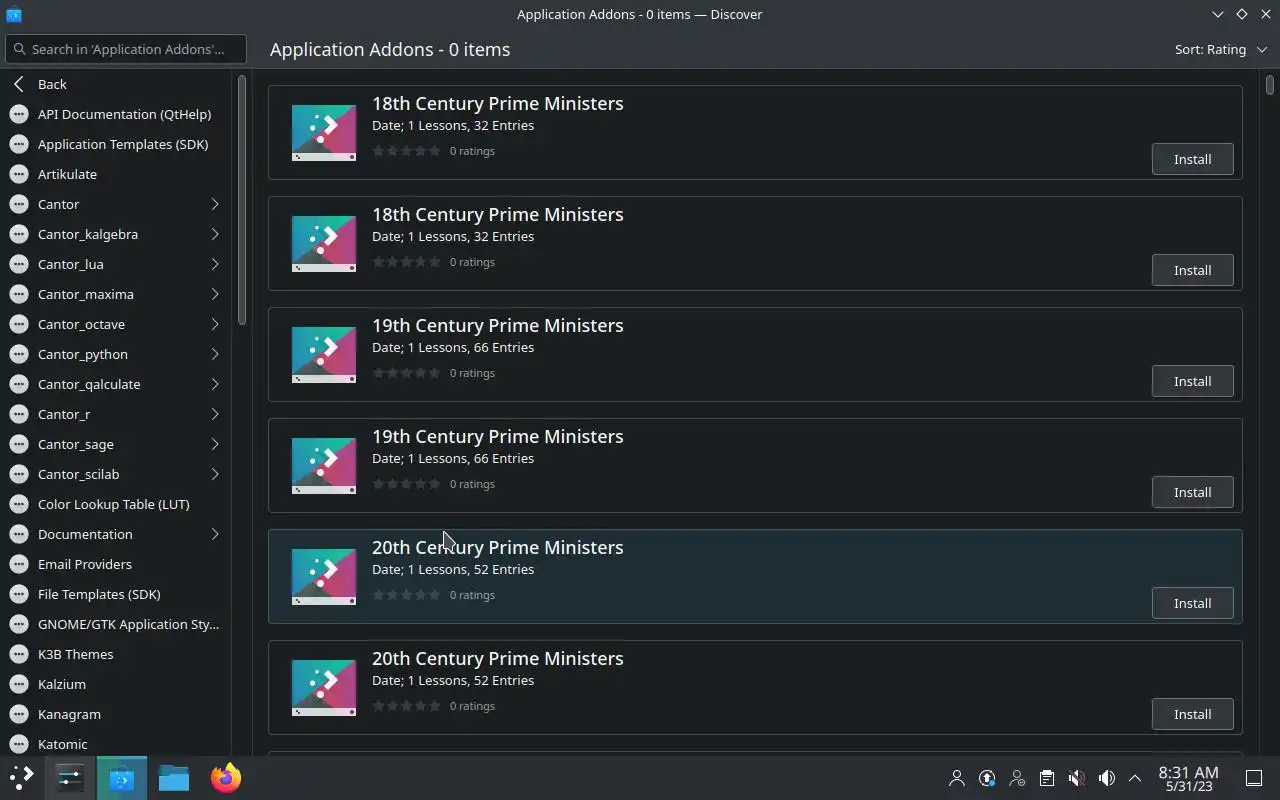
Task: Install the highlighted 20th Century Prime Ministers
Action: [1192, 603]
